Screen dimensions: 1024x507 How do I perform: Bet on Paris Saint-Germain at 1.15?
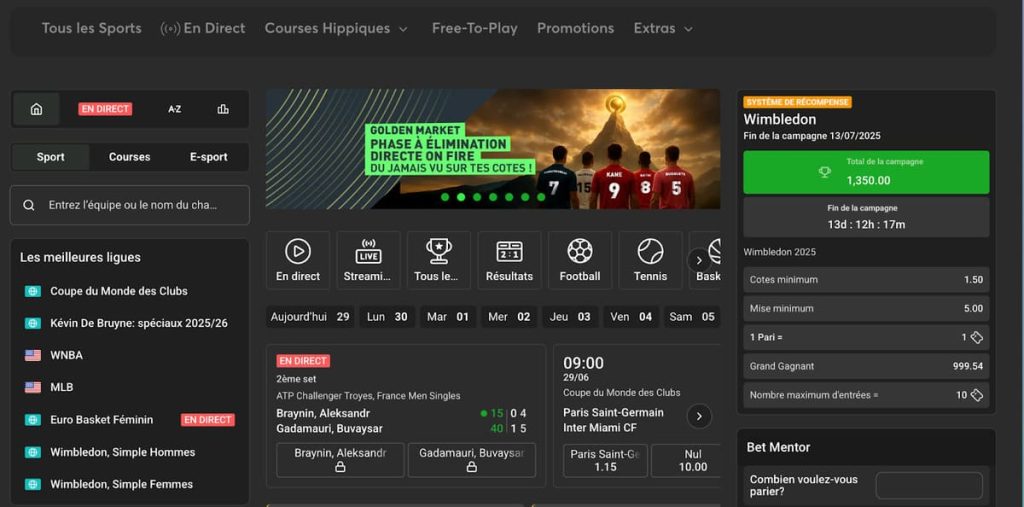(x=605, y=461)
